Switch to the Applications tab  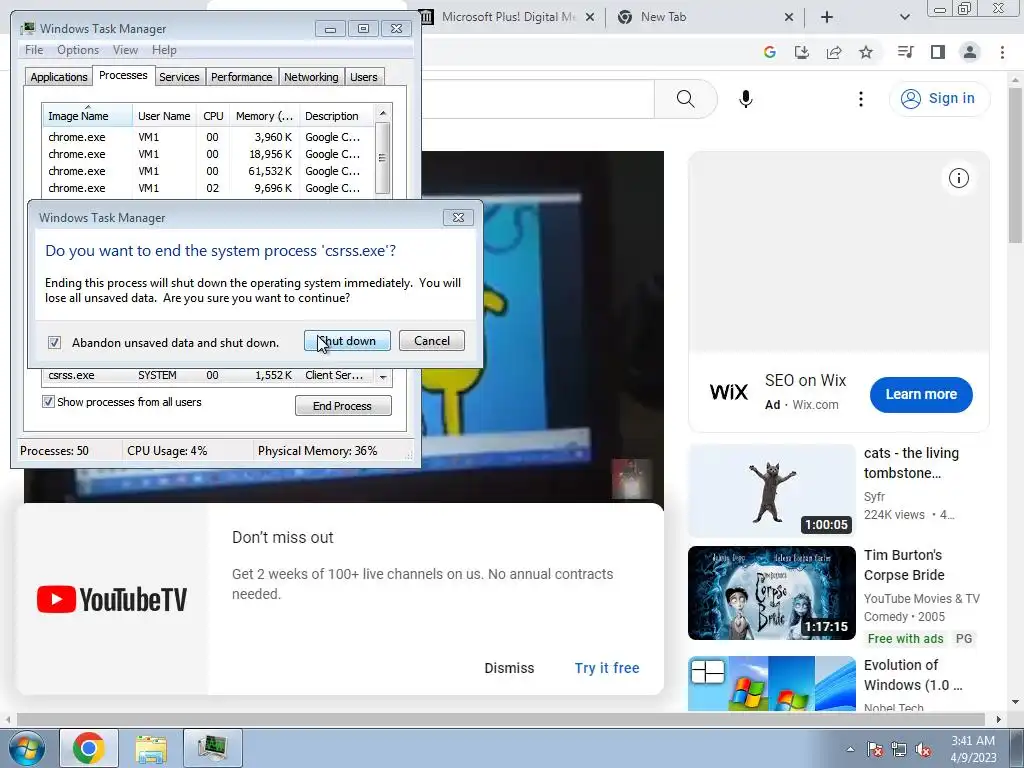pos(59,77)
